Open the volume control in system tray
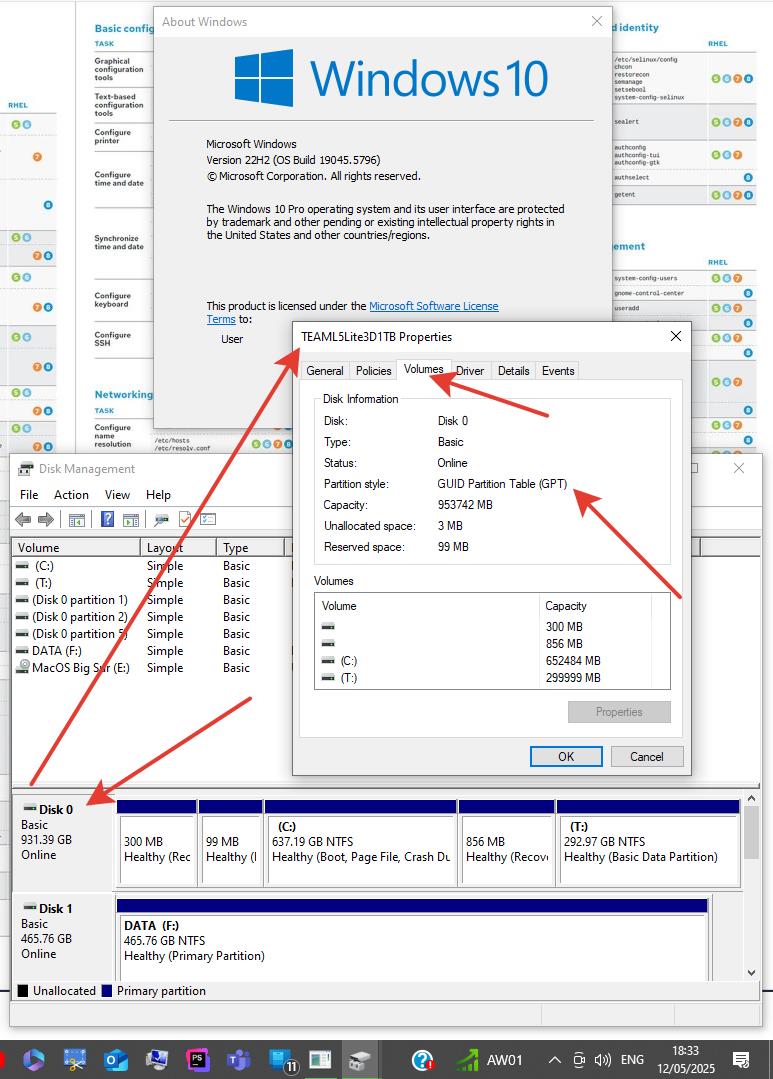 point(603,1060)
